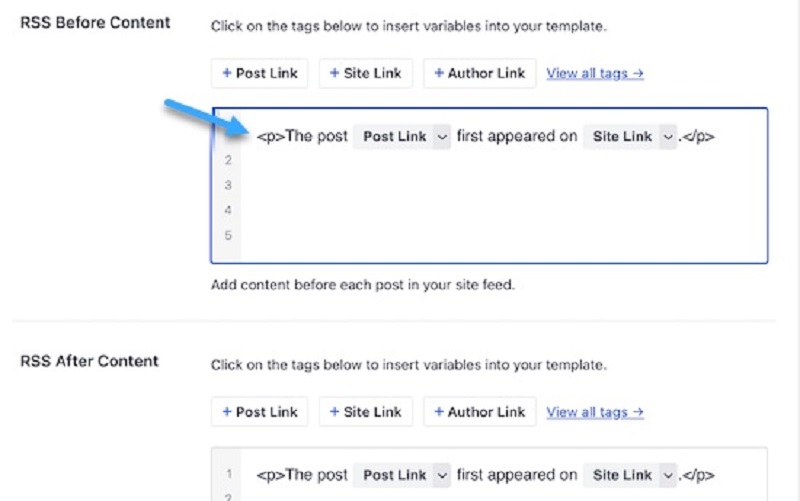Expand Site Link tag dropdown in RSS After editor
Image resolution: width=800 pixels, height=501 pixels.
669,475
